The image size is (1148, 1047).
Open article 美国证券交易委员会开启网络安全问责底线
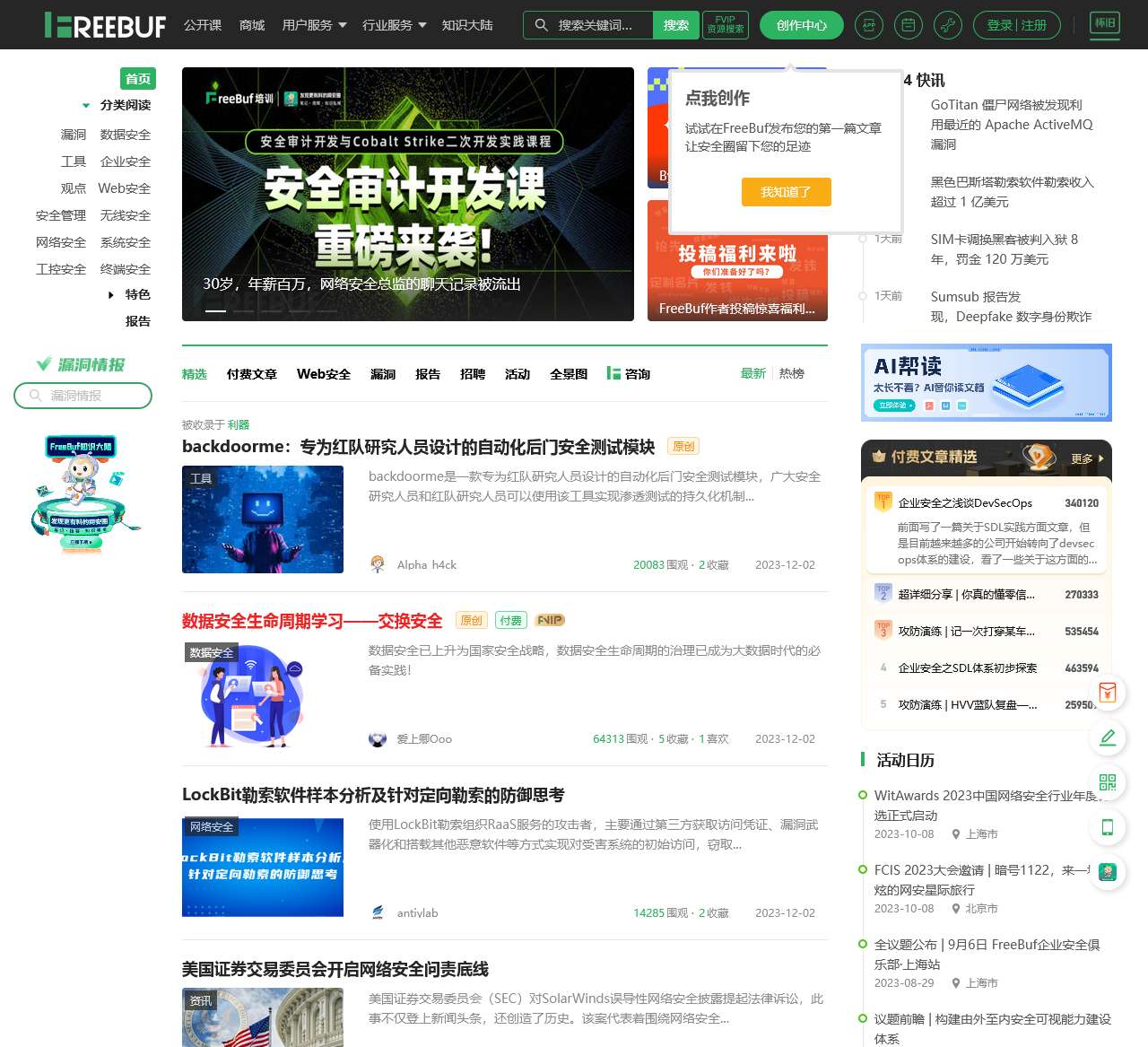point(335,969)
